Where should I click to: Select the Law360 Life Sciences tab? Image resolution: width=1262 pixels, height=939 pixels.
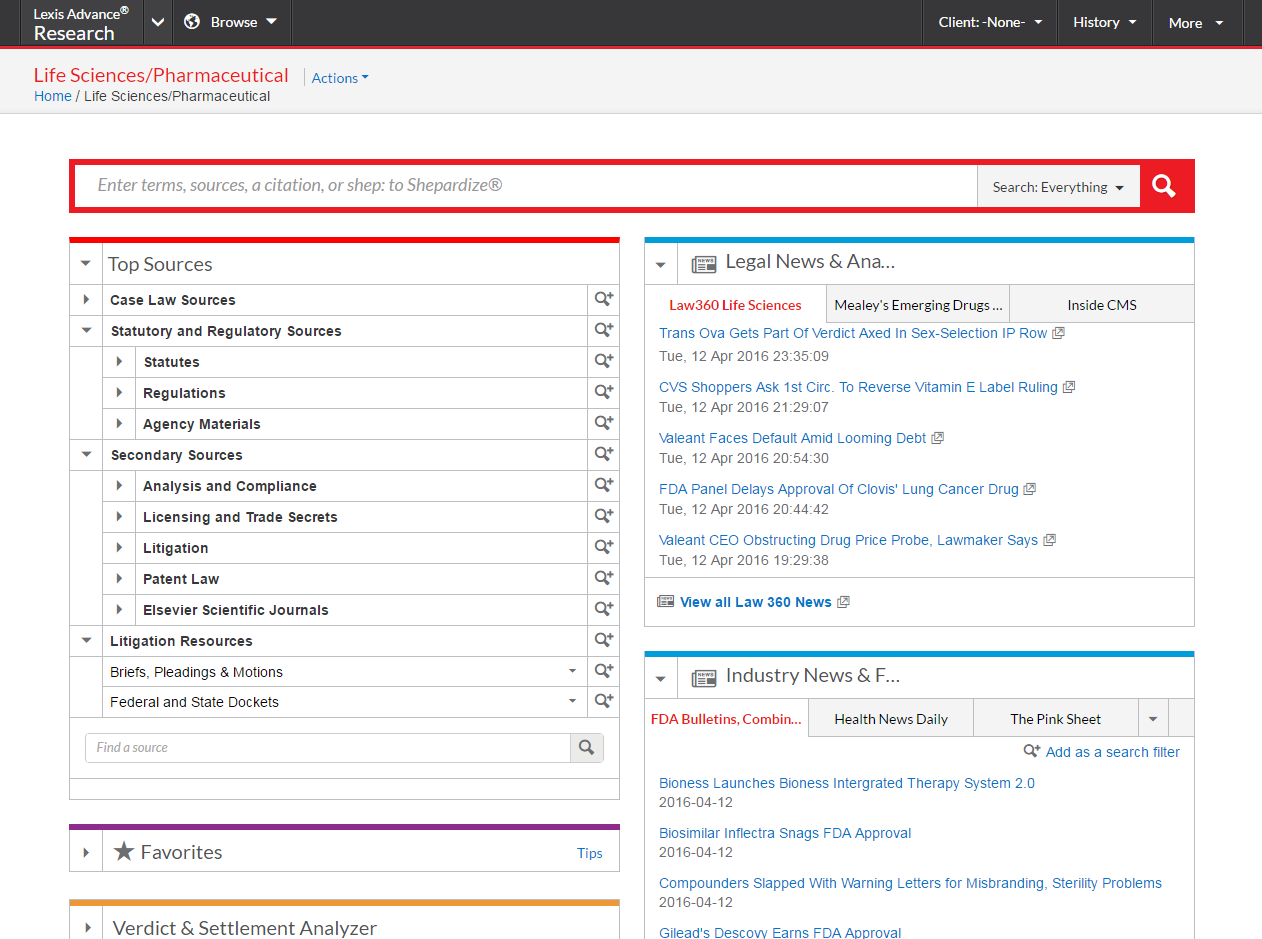pos(735,305)
